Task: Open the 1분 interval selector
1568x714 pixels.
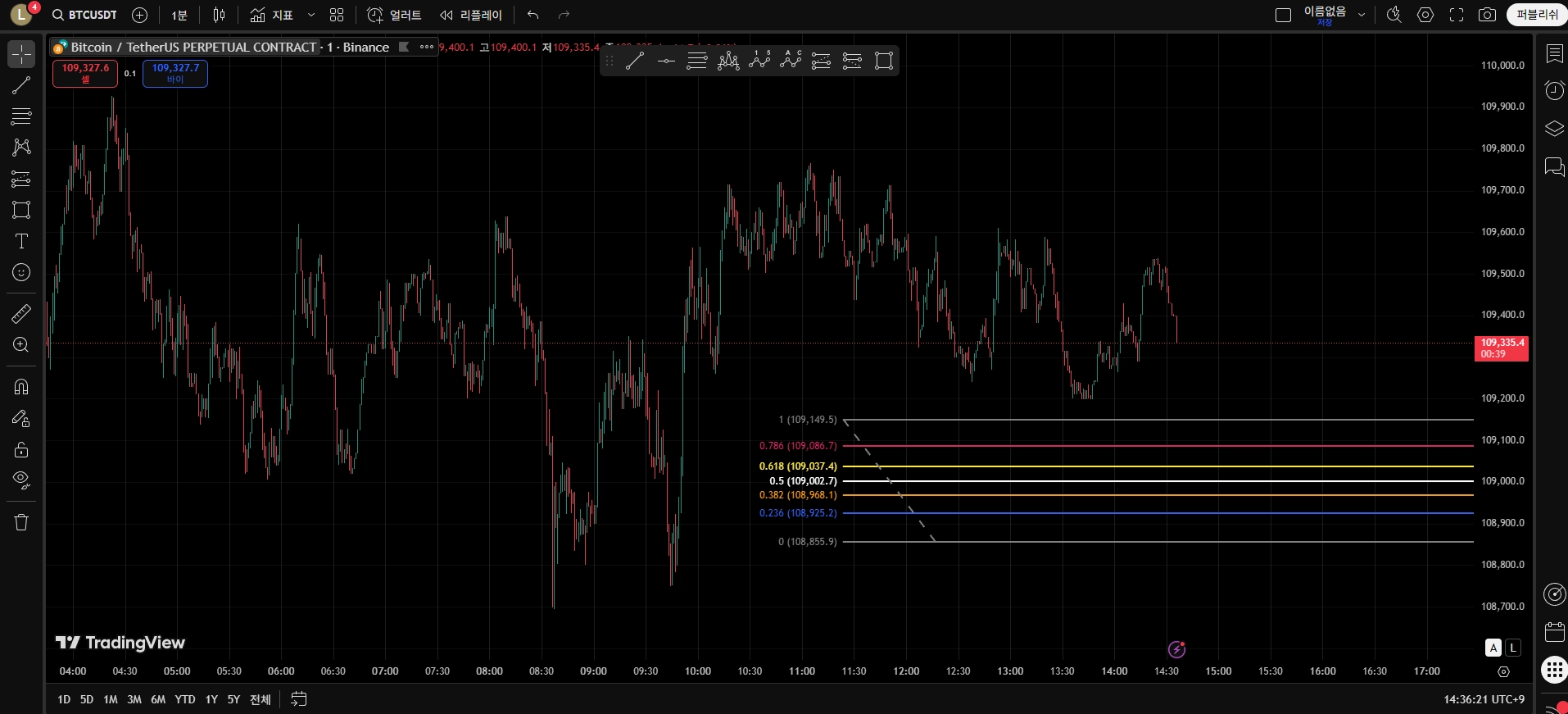Action: click(179, 15)
